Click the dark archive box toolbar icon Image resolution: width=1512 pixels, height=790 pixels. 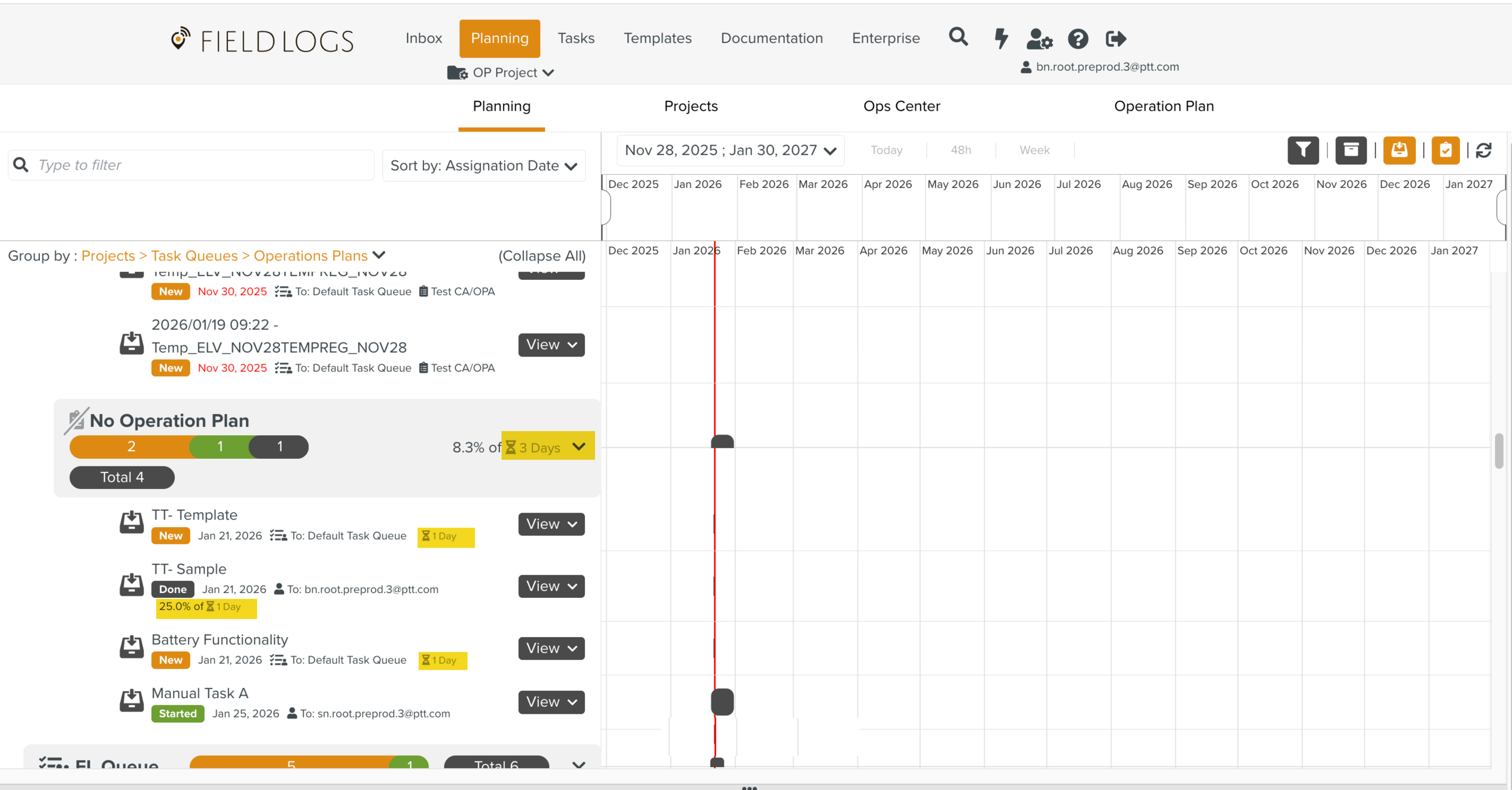click(1351, 150)
